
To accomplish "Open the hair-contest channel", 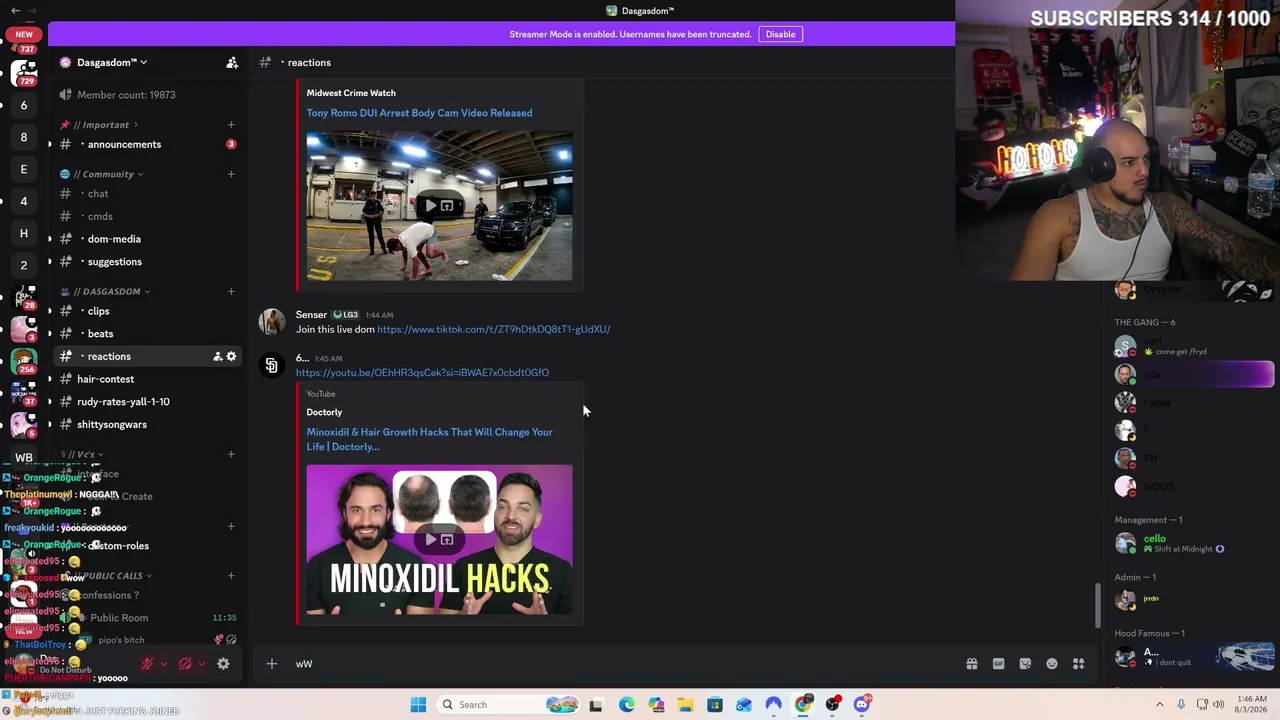I will (x=147, y=379).
